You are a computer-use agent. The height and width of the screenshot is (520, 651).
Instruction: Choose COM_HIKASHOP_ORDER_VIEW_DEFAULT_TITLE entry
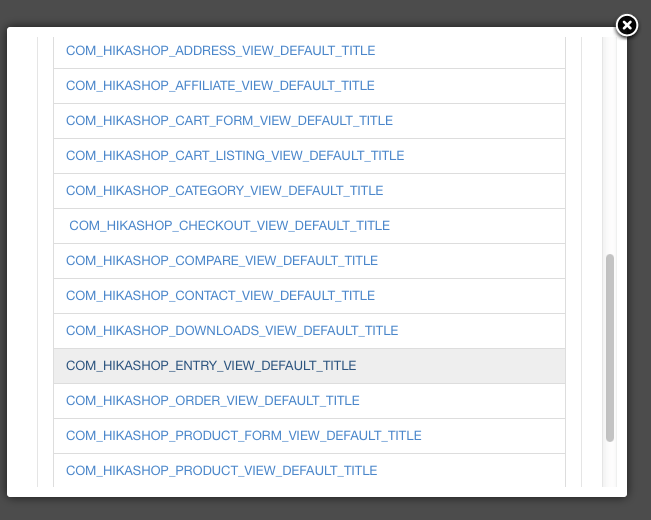(213, 400)
